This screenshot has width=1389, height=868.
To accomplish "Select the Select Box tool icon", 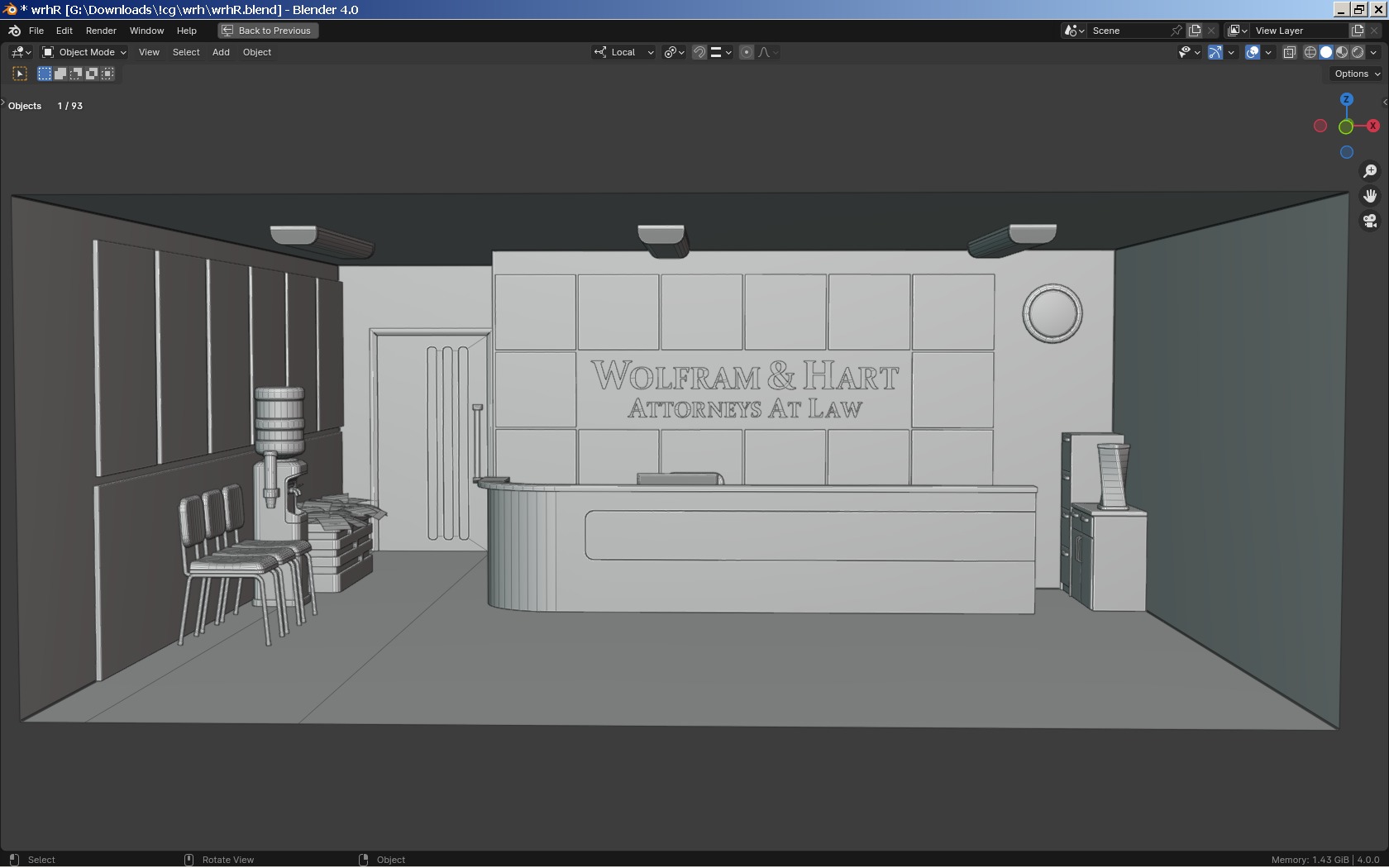I will click(20, 74).
